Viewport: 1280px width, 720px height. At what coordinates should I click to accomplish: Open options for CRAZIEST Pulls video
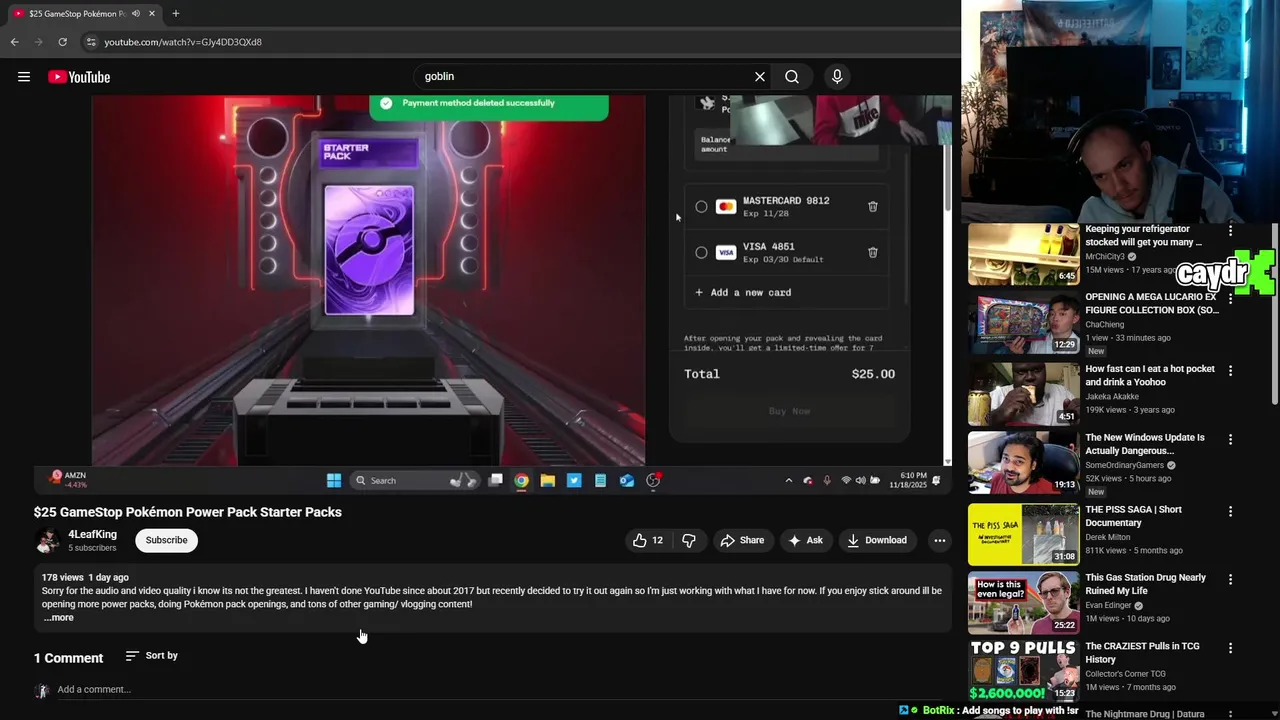[x=1230, y=648]
